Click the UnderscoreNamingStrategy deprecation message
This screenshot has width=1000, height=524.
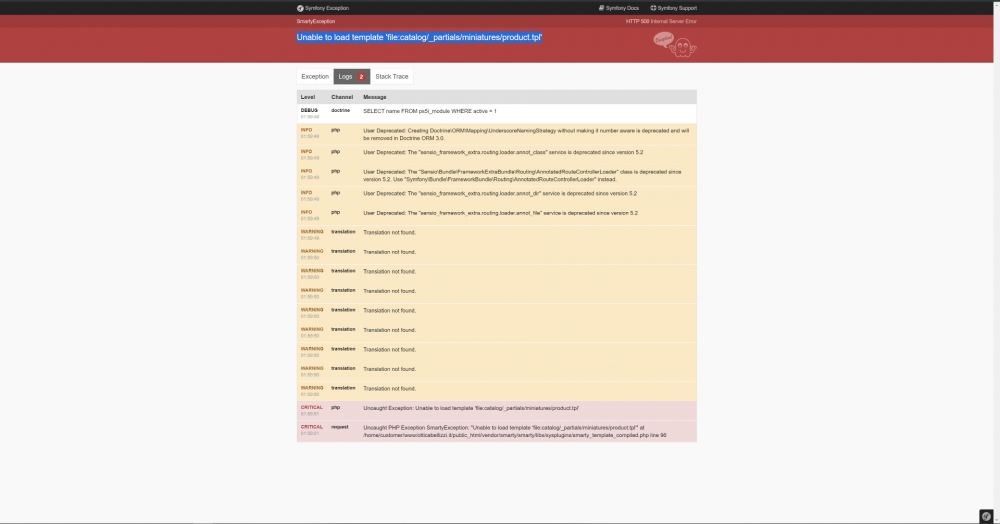[x=526, y=134]
